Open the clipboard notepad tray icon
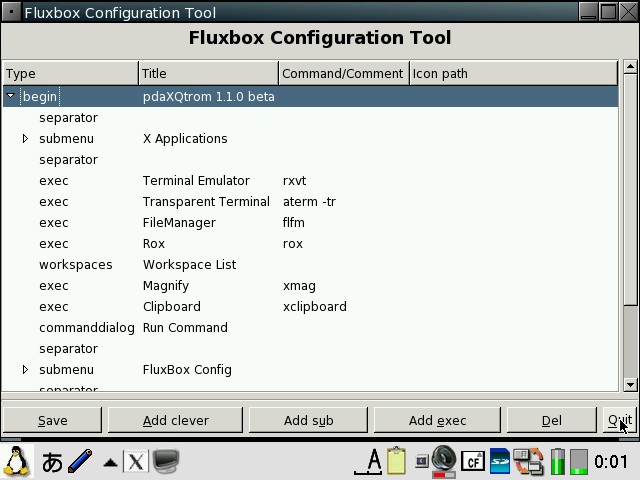The width and height of the screenshot is (640, 480). coord(396,461)
